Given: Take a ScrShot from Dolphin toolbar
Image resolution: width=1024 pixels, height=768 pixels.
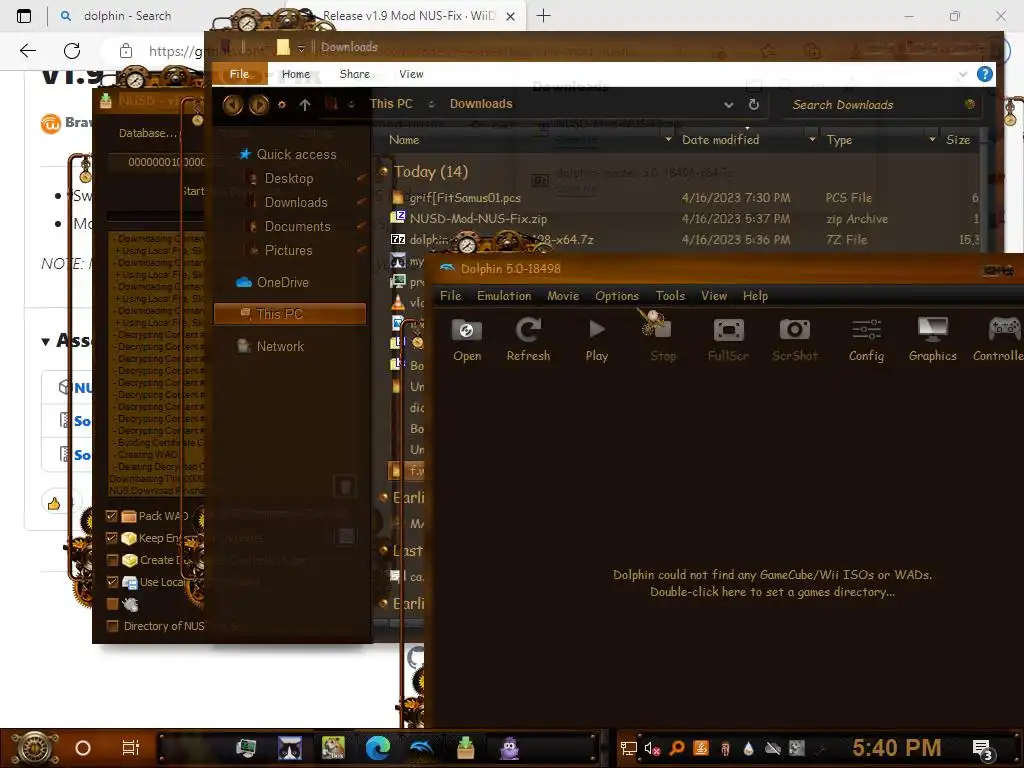Looking at the screenshot, I should pyautogui.click(x=795, y=340).
